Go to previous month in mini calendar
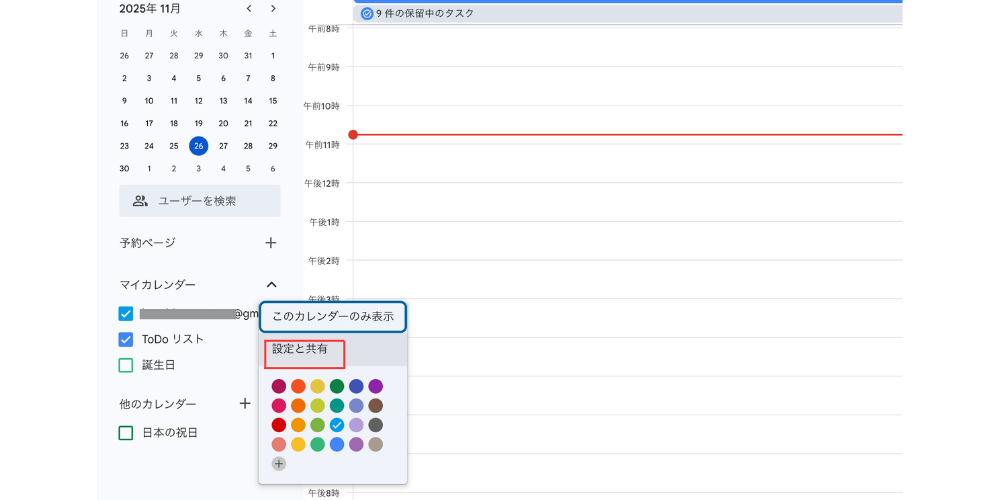This screenshot has width=1000, height=500. pos(249,9)
